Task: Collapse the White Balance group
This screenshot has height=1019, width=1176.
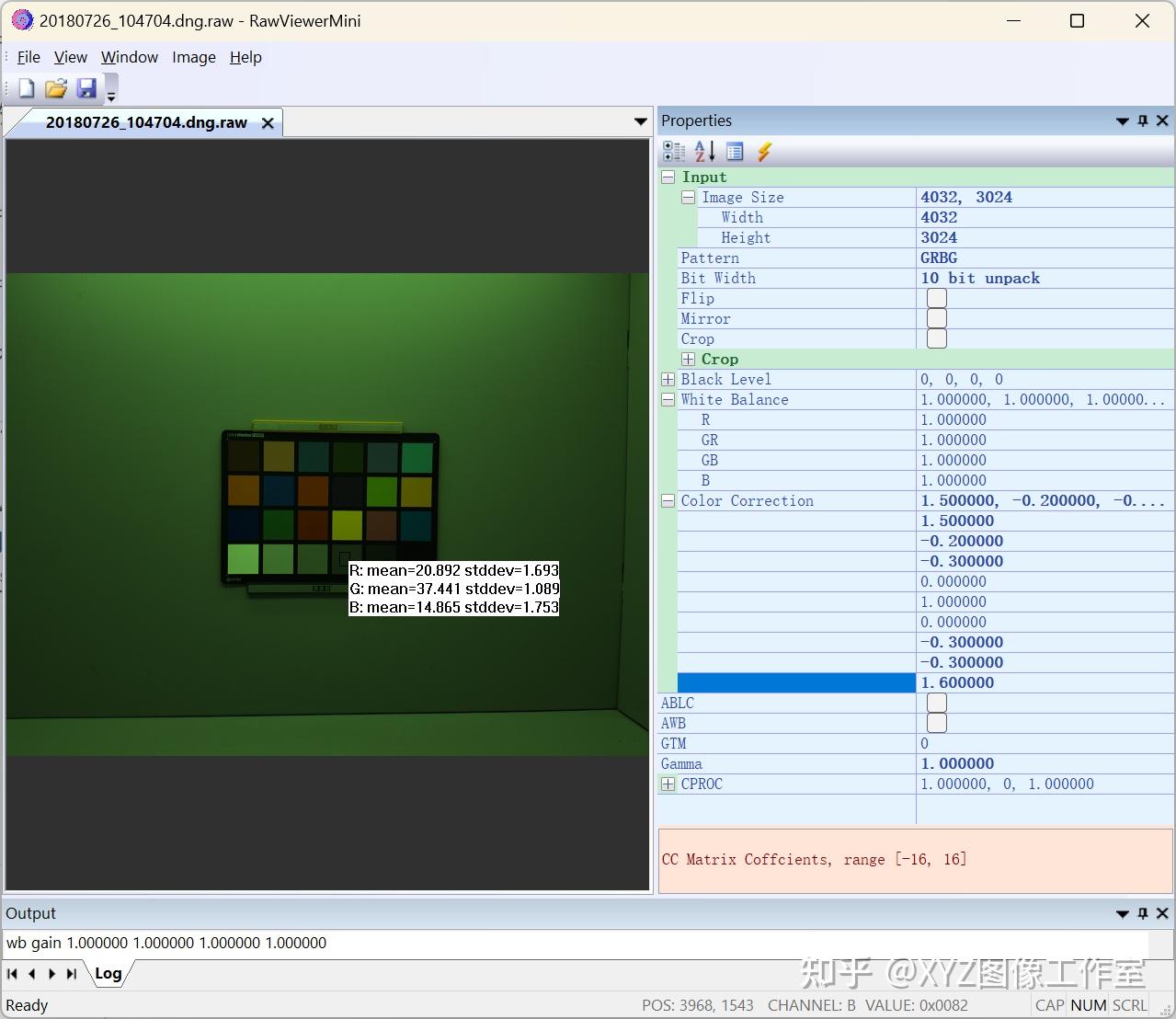Action: pyautogui.click(x=668, y=399)
